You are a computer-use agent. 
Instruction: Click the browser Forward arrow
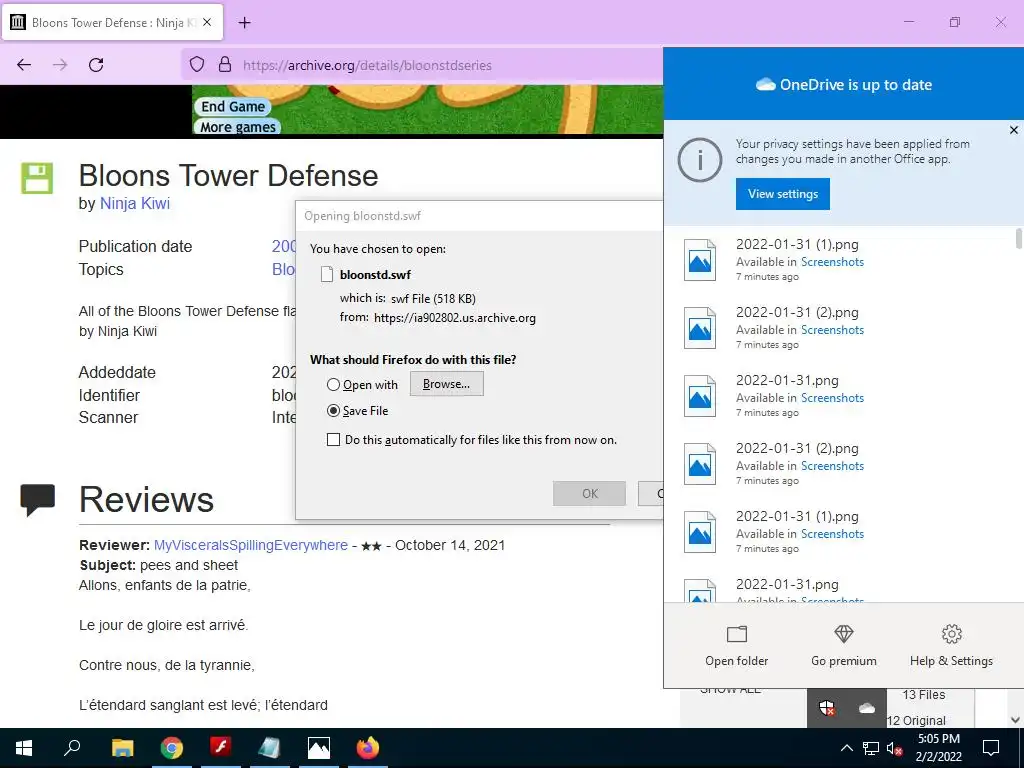click(60, 65)
